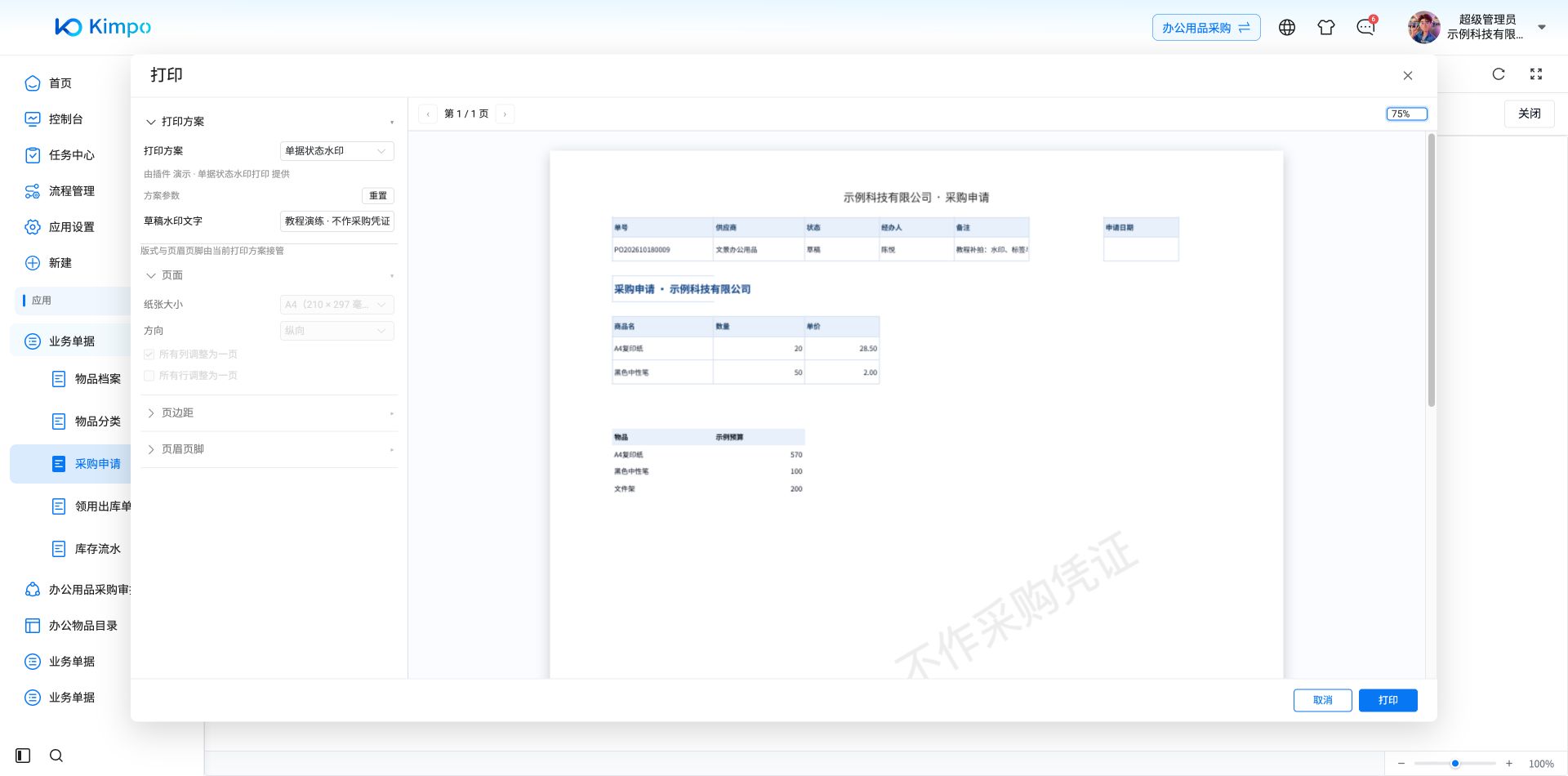Open 打印方案 dropdown 单据状态水印
The width and height of the screenshot is (1568, 776).
[337, 151]
